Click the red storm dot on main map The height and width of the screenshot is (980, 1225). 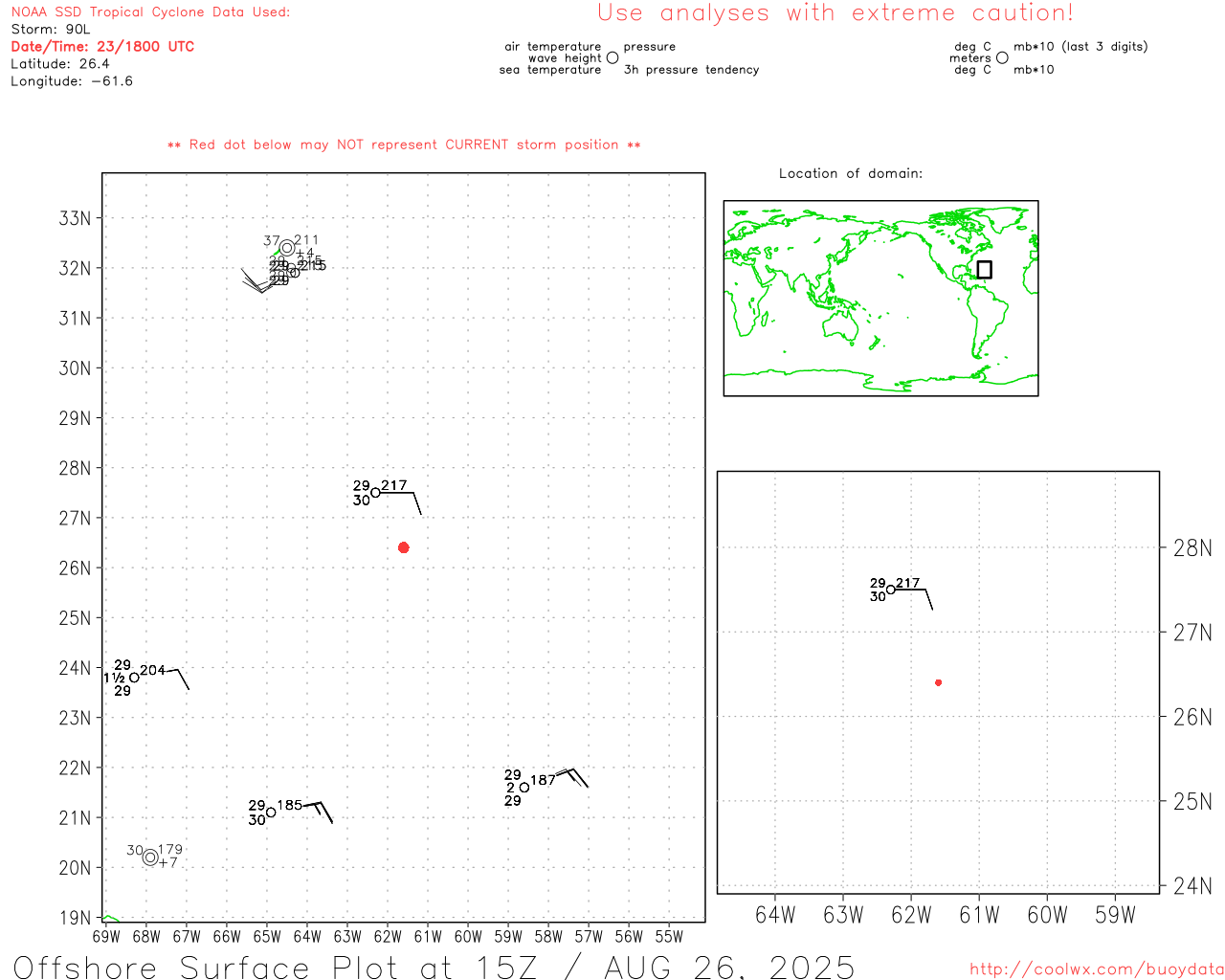(403, 547)
